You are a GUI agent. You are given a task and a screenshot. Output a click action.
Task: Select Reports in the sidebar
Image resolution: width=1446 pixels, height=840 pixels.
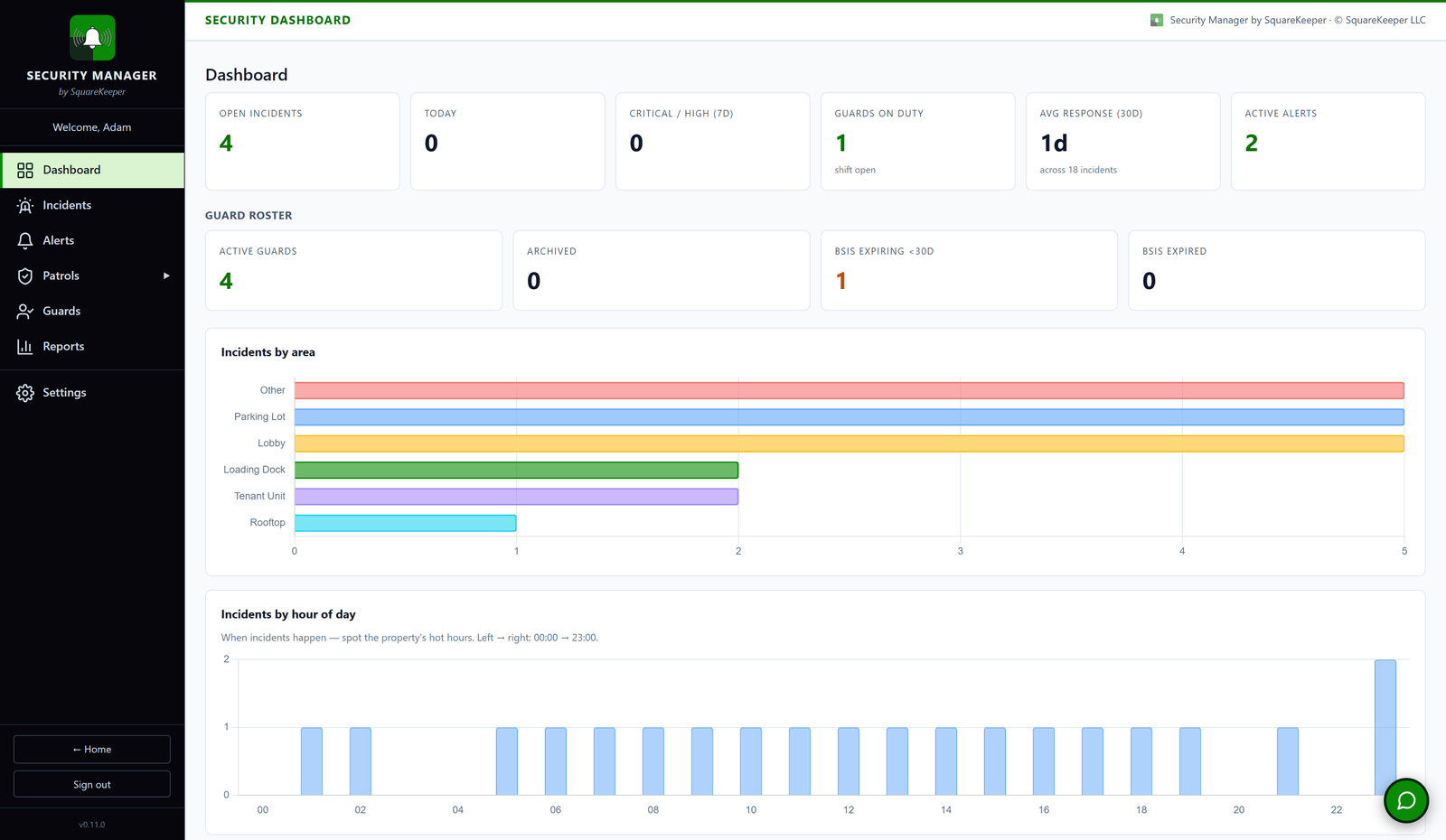(92, 346)
